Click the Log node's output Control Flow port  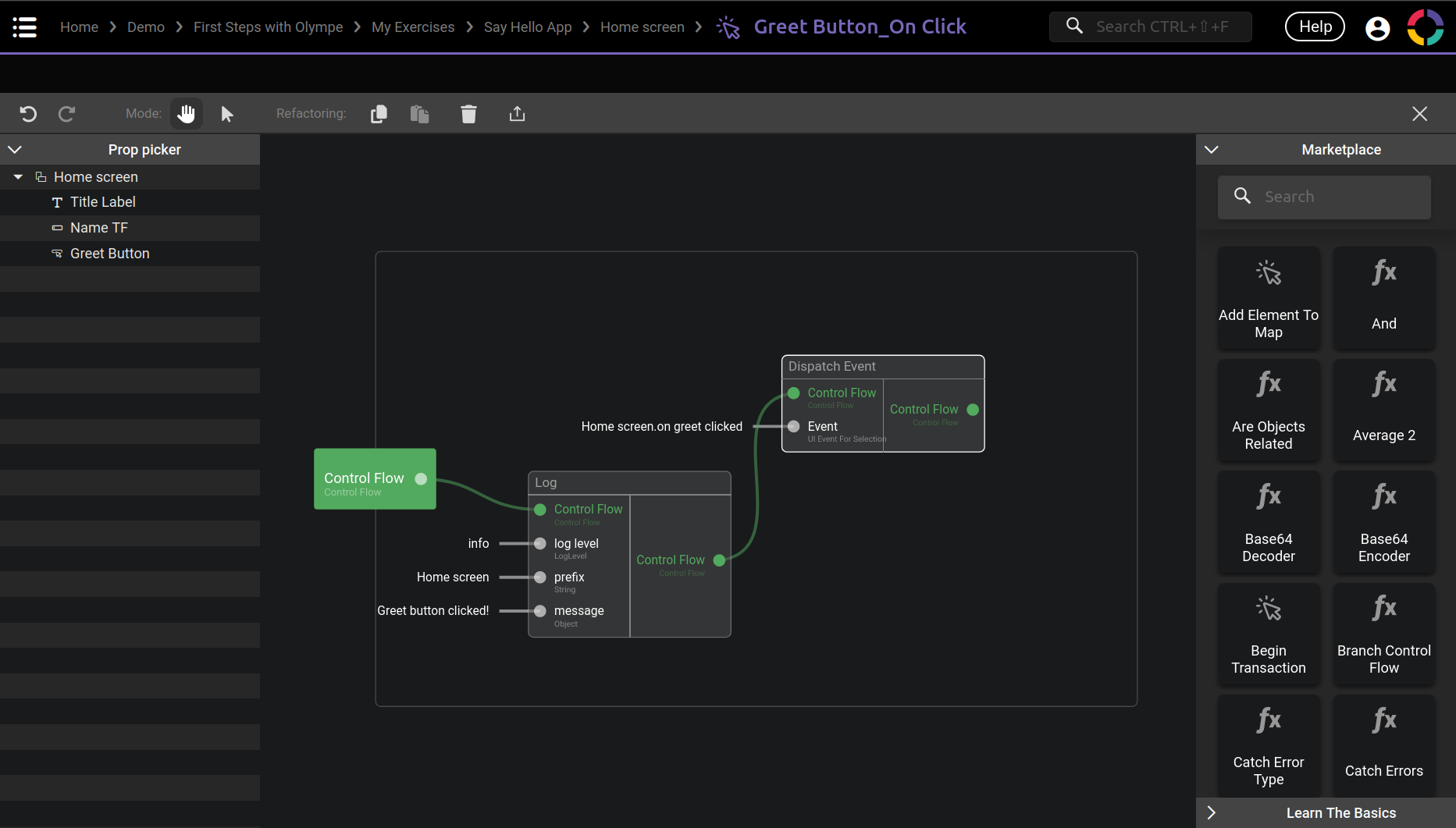(x=720, y=560)
